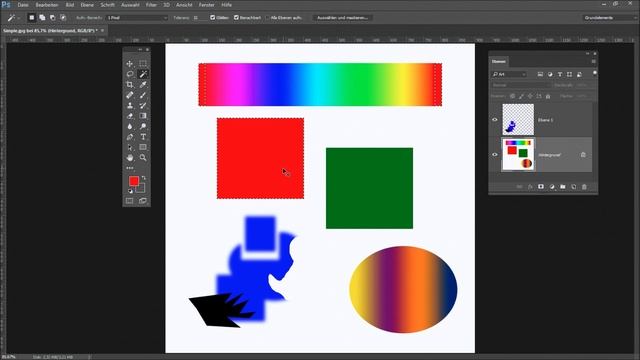Screen dimensions: 640x360
Task: Toggle the layer filter on/off switch
Action: [x=595, y=74]
